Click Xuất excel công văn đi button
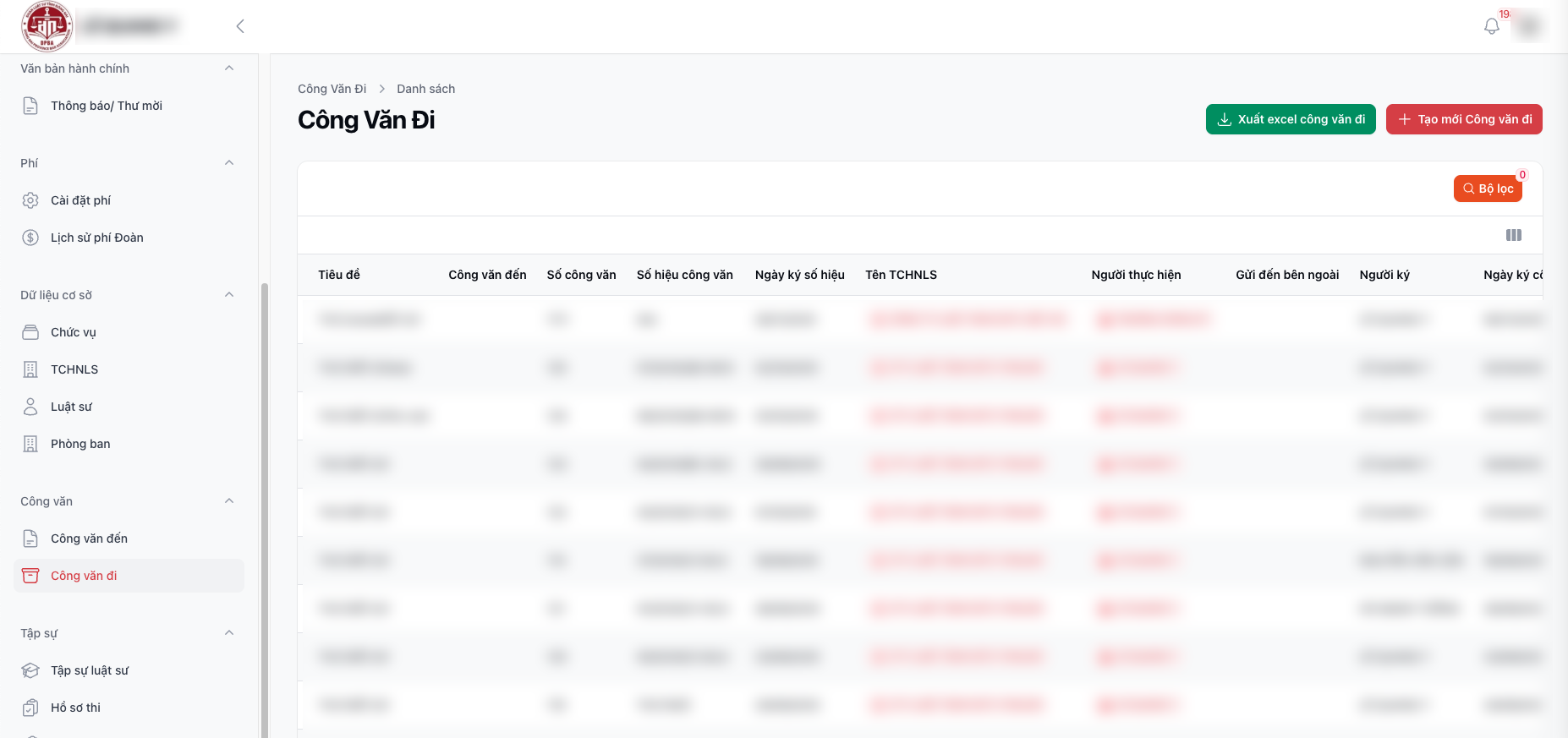 (x=1291, y=119)
